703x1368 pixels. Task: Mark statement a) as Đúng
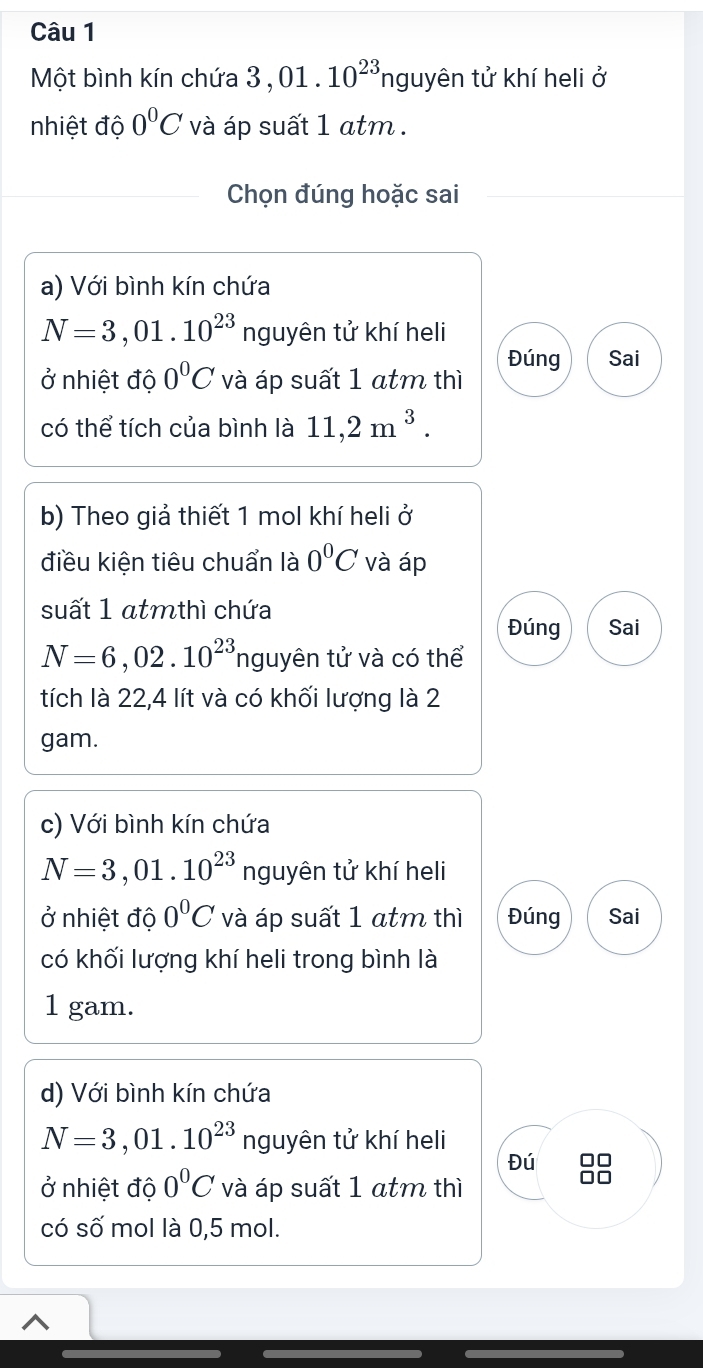(x=533, y=359)
